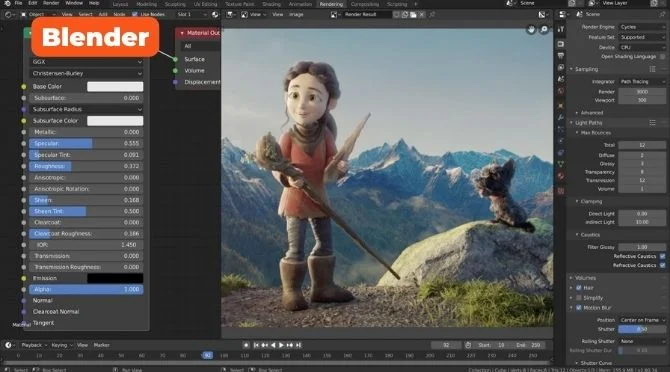Screen dimensions: 670x372
Task: Open the Scene properties tab icon
Action: coord(561,79)
